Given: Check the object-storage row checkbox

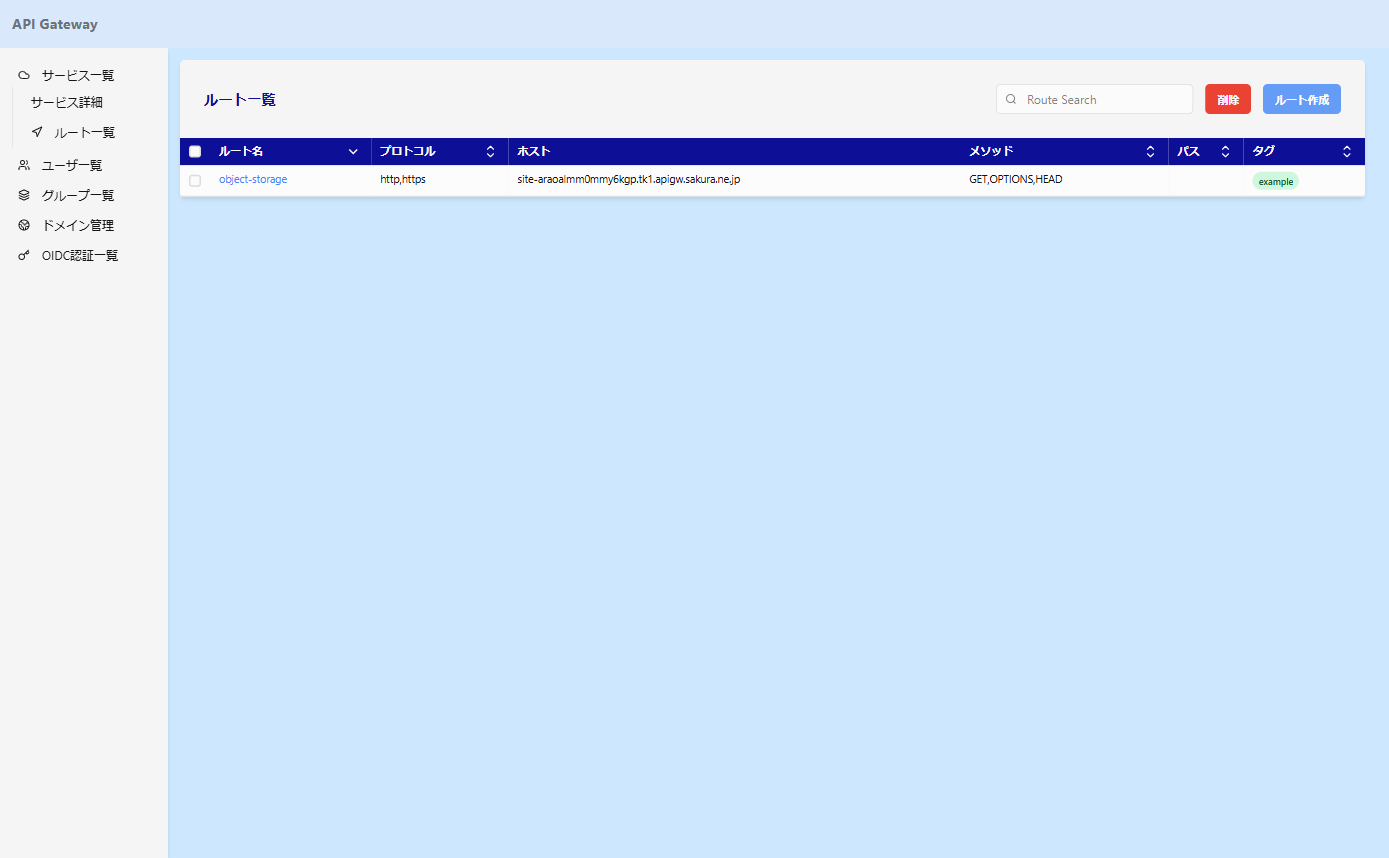Looking at the screenshot, I should coord(195,180).
